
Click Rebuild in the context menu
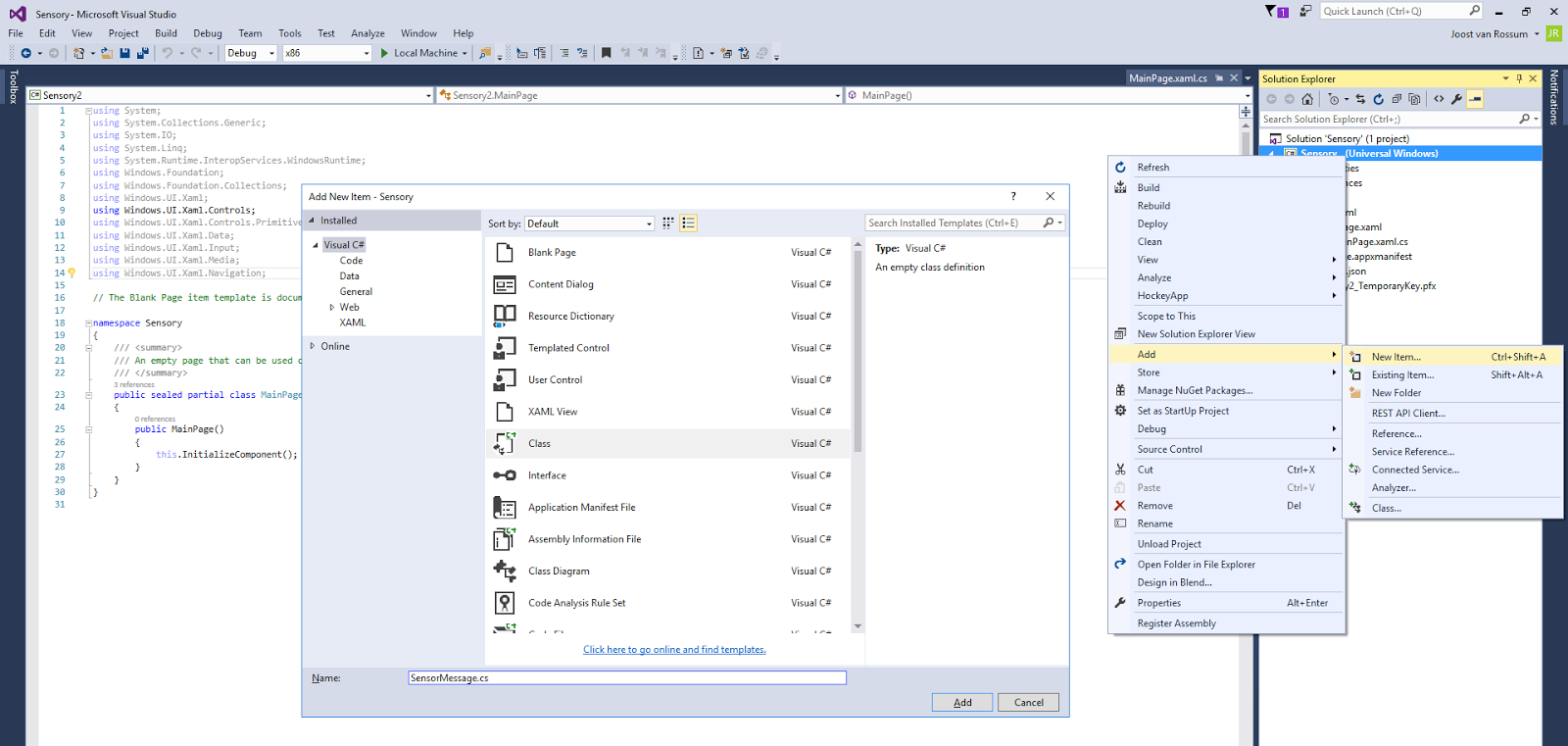1226,206
